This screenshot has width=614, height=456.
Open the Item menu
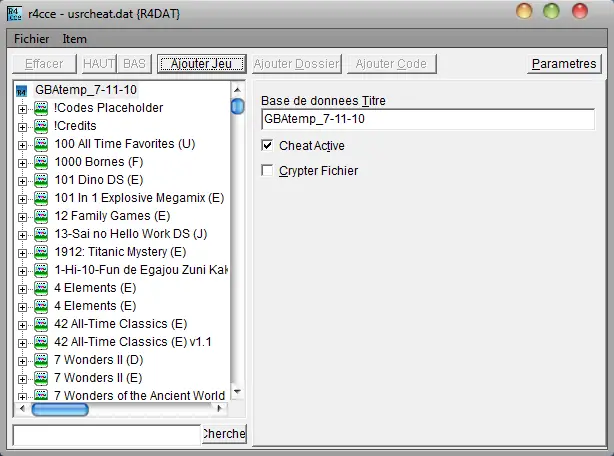(74, 39)
